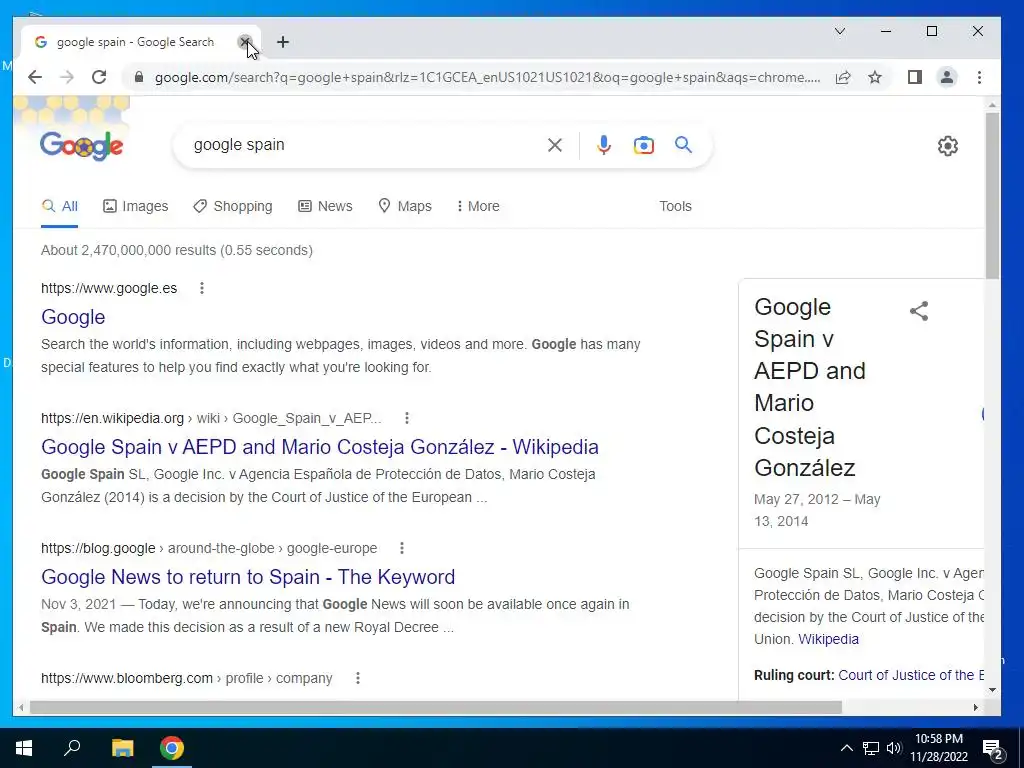This screenshot has width=1024, height=768.
Task: Switch to the News tab
Action: [325, 206]
